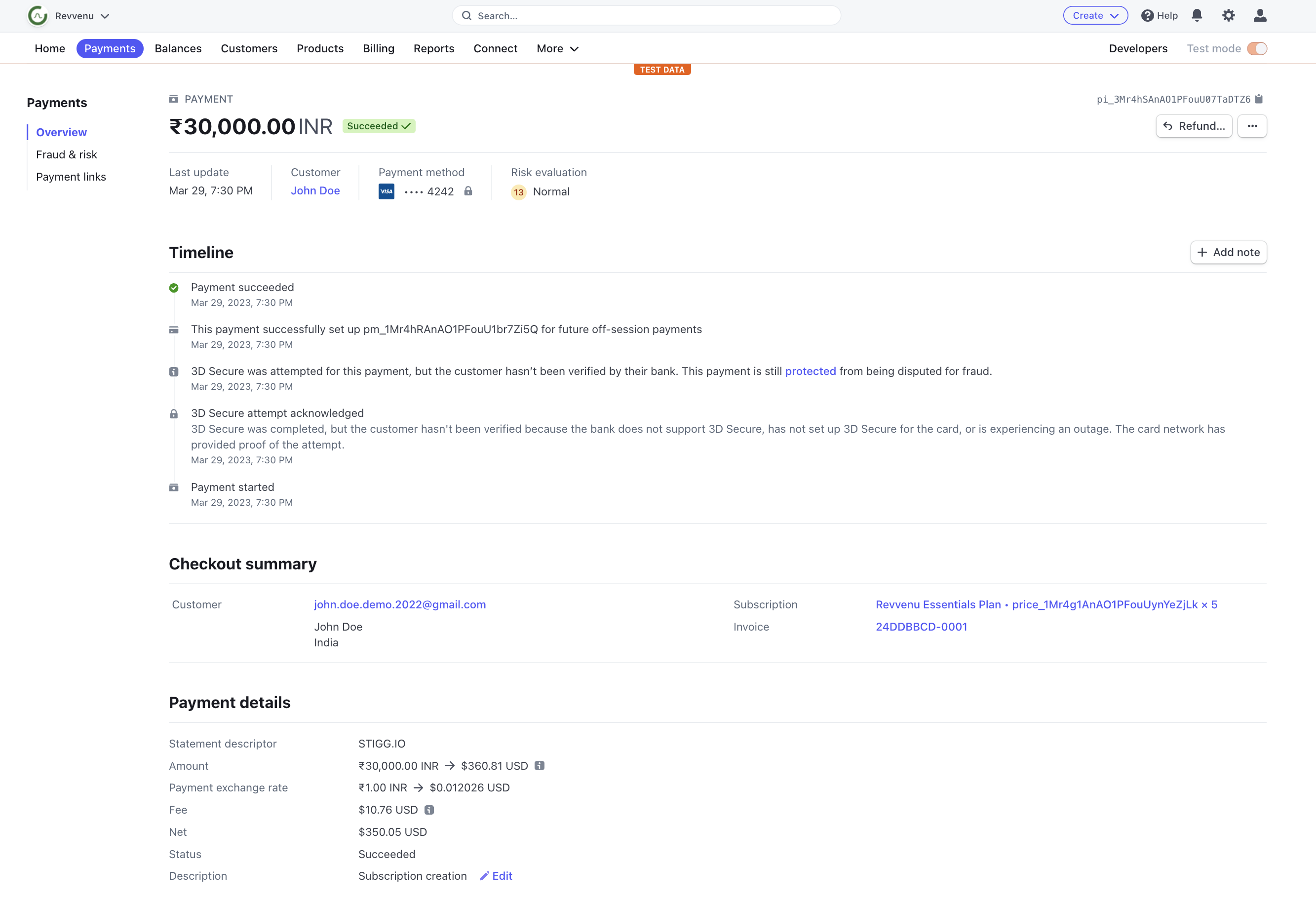Open the user account profile icon

click(x=1259, y=15)
